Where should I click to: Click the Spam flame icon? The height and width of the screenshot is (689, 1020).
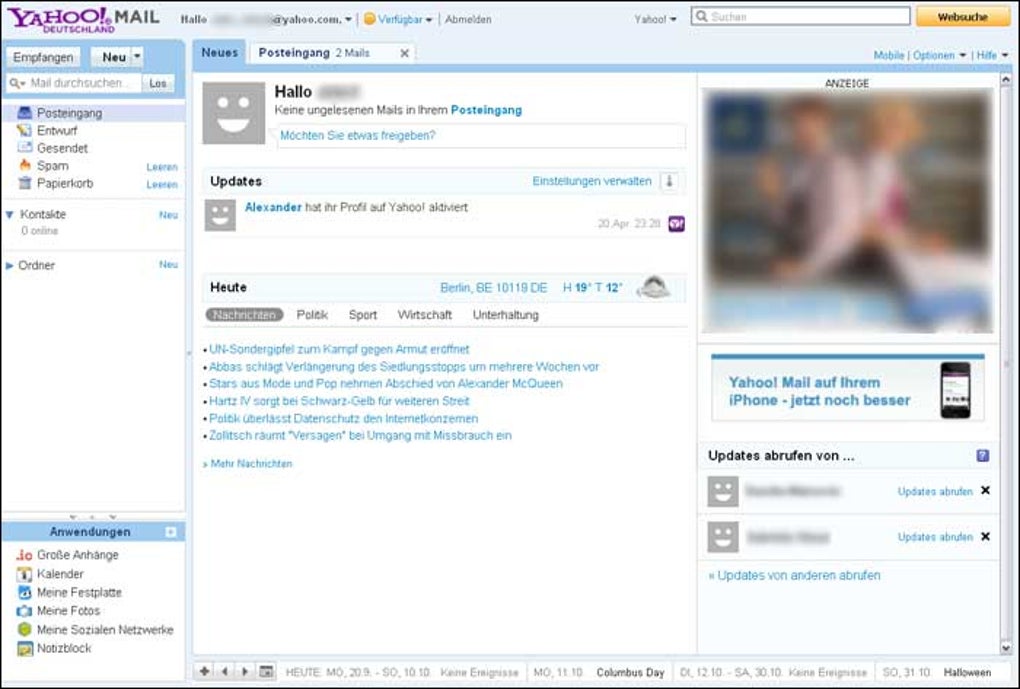coord(25,165)
